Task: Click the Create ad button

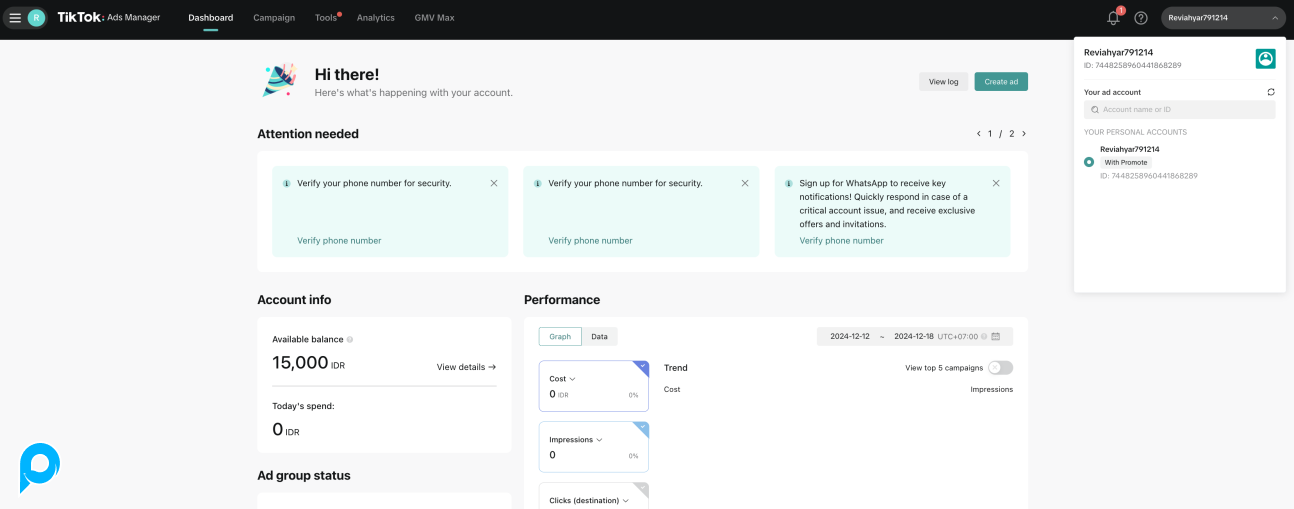Action: click(x=1001, y=82)
